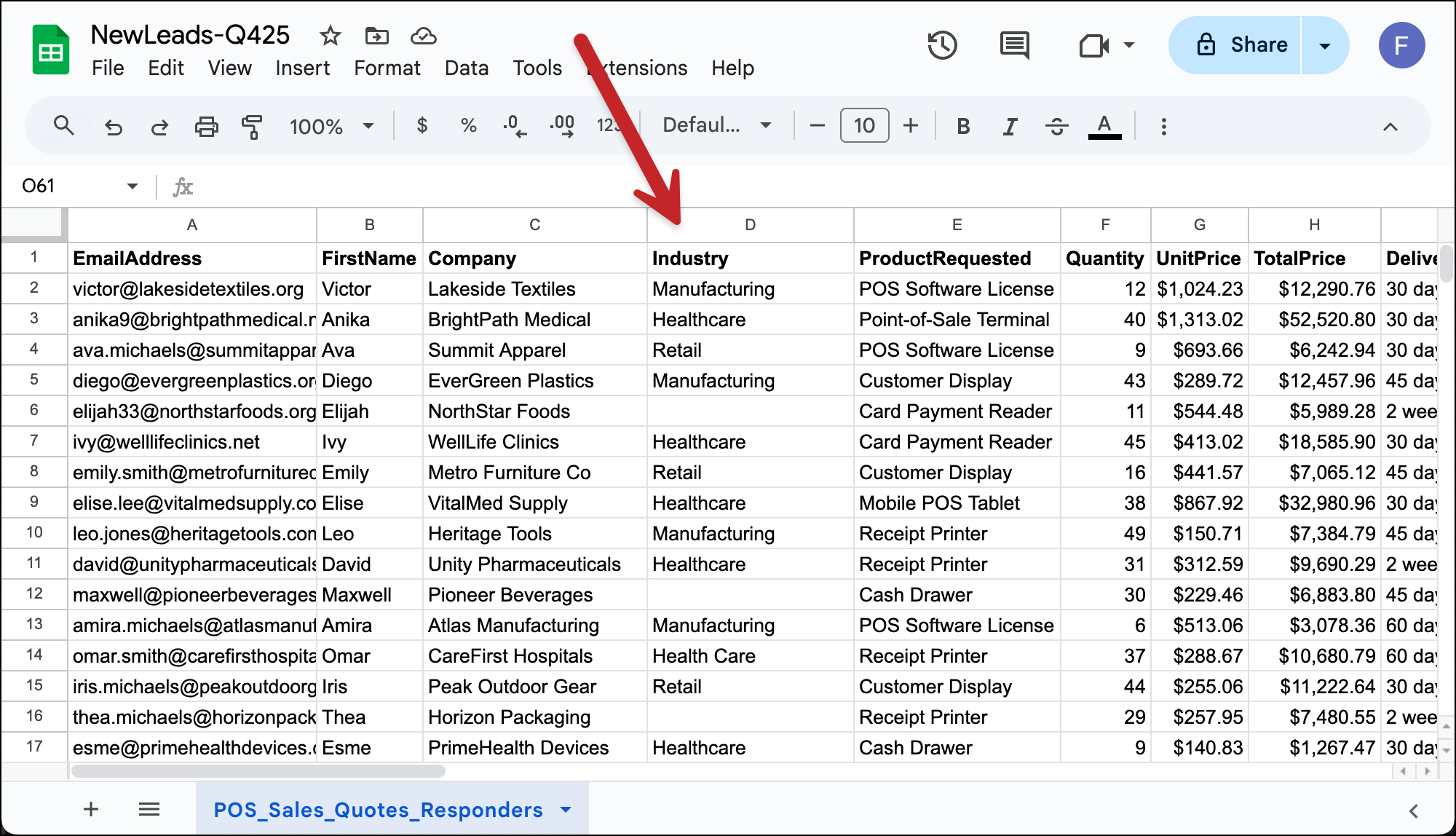1456x836 pixels.
Task: Open the font selector dropdown
Action: click(x=716, y=125)
